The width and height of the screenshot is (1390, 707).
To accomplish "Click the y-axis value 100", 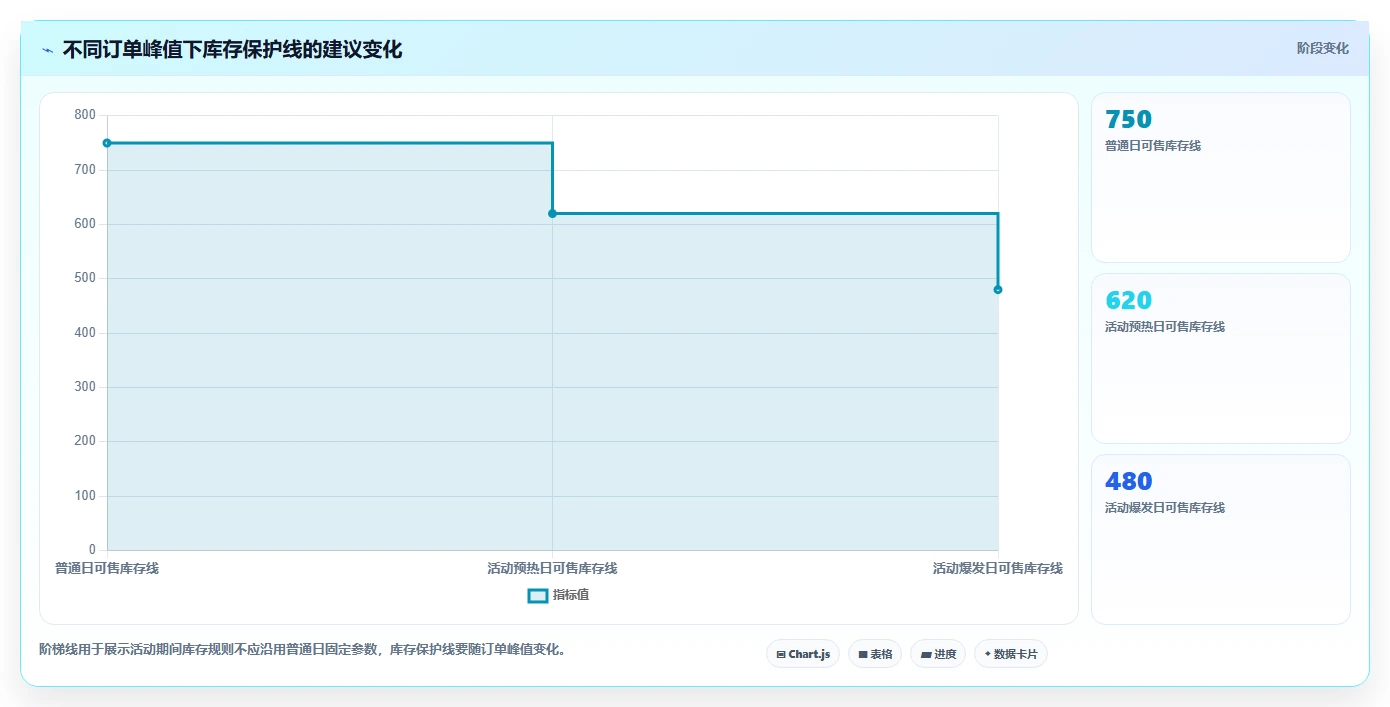I will tap(85, 496).
